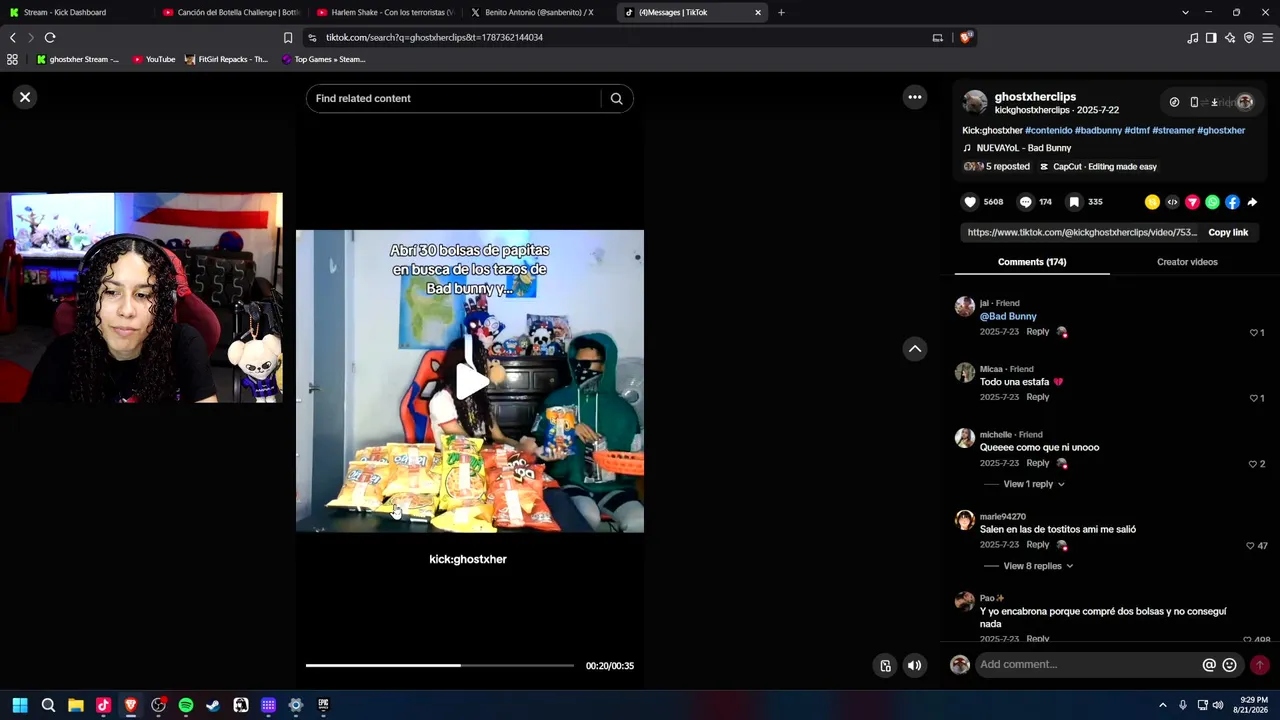Switch to the Creator videos tab
The height and width of the screenshot is (720, 1280).
(1187, 262)
